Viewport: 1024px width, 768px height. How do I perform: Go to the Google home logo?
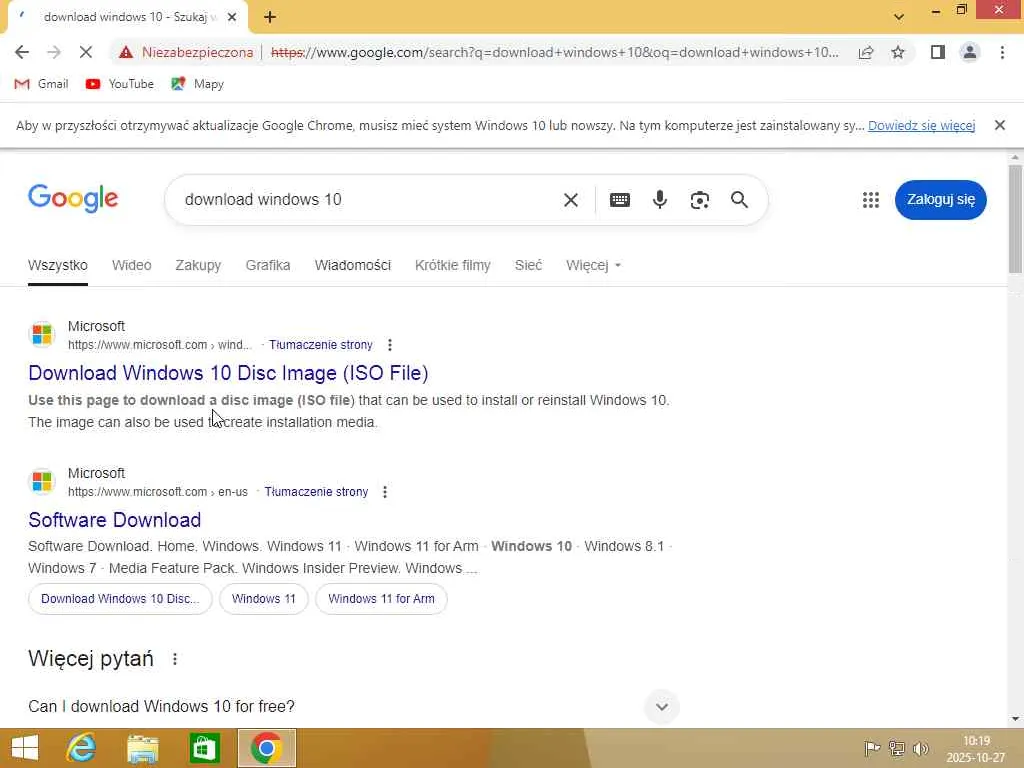73,199
